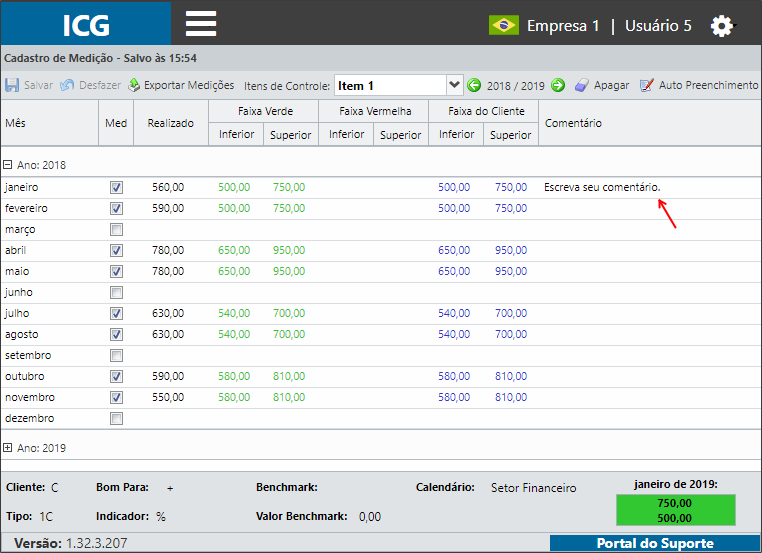Open the Portal do Suporte link
The image size is (762, 553).
(655, 543)
